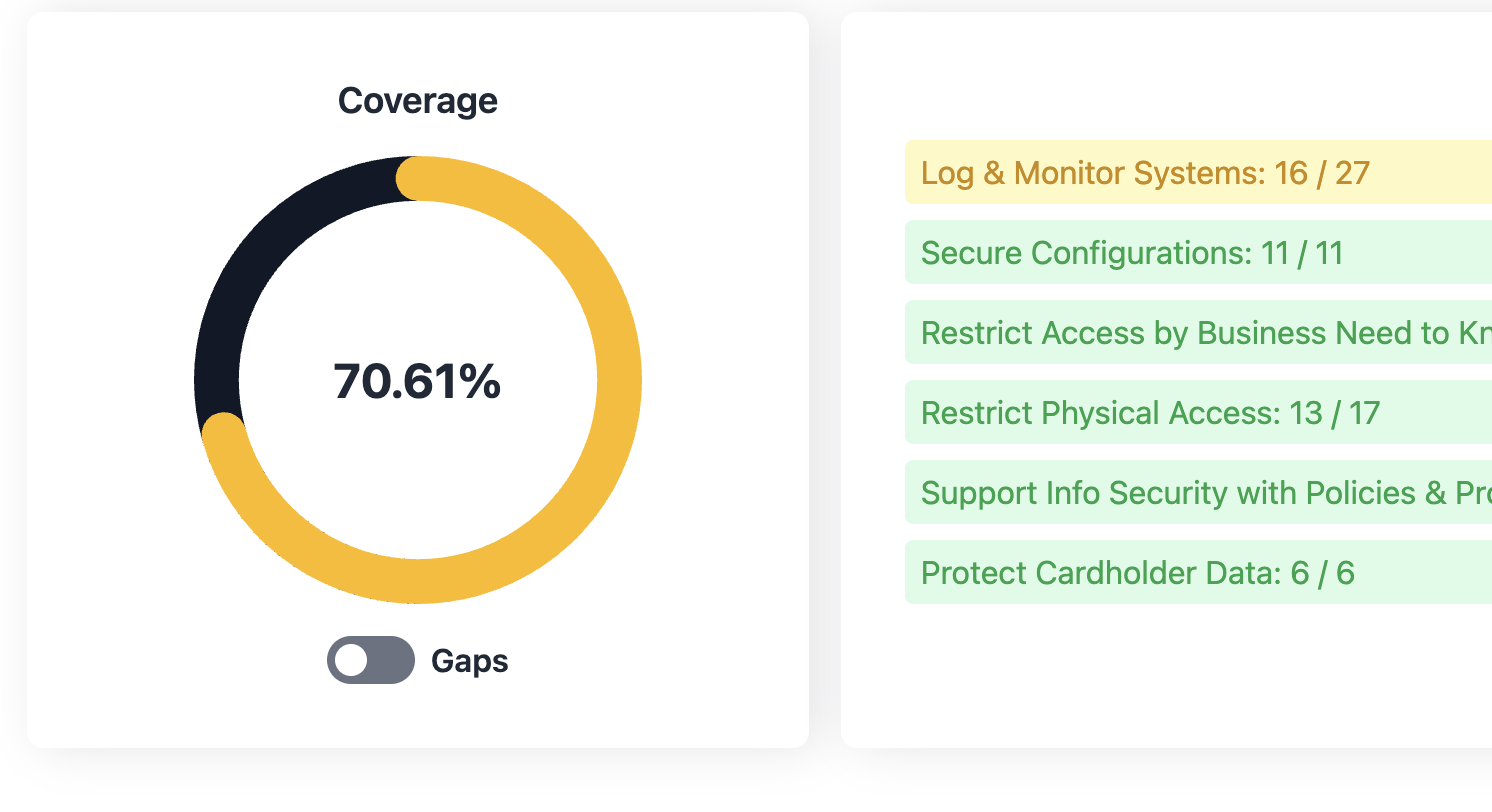Click the yellow covered arc of the donut
Viewport: 1492px width, 812px height.
coord(619,380)
